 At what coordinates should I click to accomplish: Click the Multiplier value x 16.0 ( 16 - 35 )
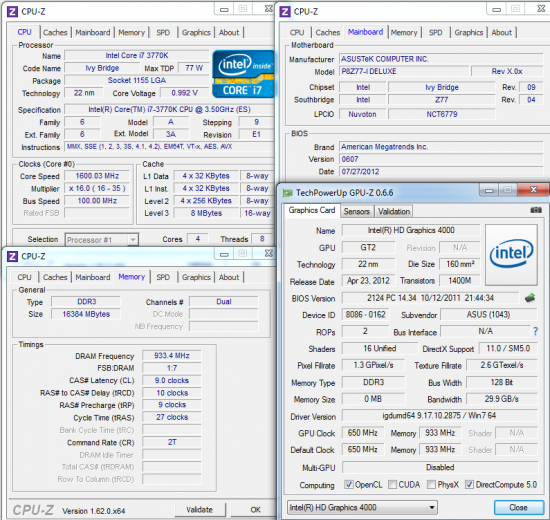pos(97,188)
